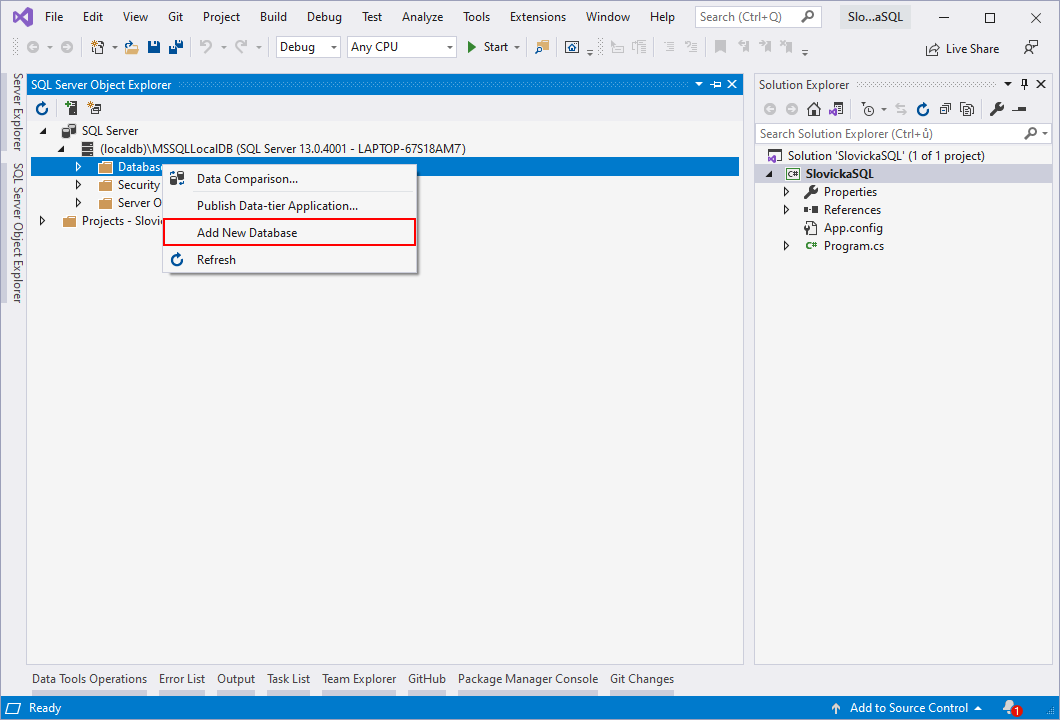Open the Start button dropdown arrow
1060x720 pixels.
coord(517,47)
